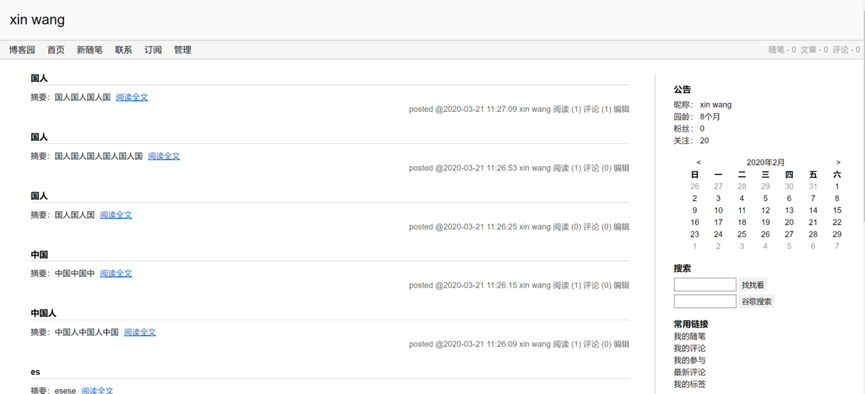
Task: Edit the post from 11:26:53 via 编辑
Action: coord(622,168)
